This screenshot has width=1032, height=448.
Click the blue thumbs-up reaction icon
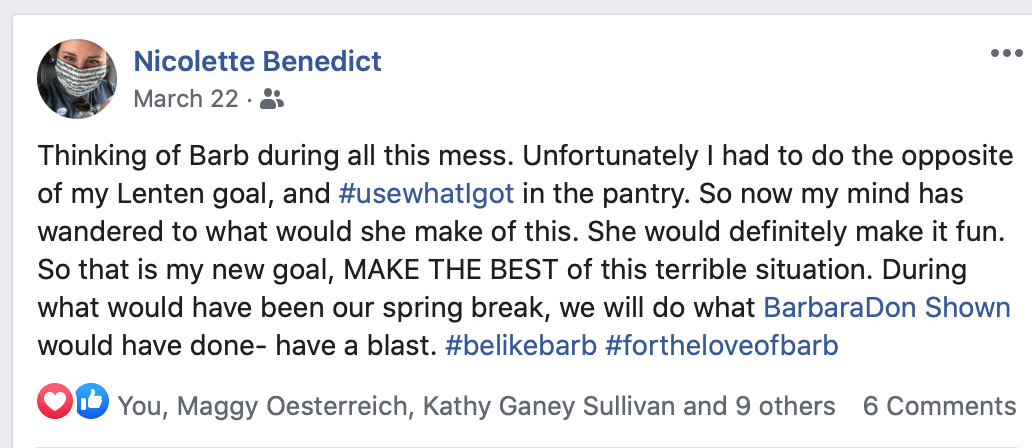(90, 404)
